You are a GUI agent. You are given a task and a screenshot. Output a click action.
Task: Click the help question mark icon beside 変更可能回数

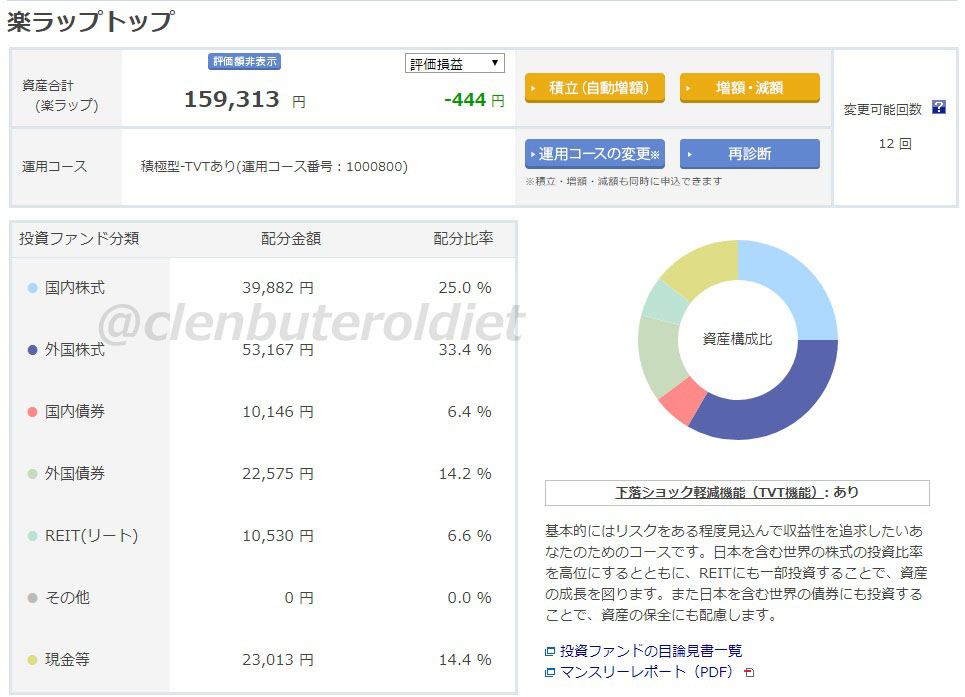coord(939,108)
